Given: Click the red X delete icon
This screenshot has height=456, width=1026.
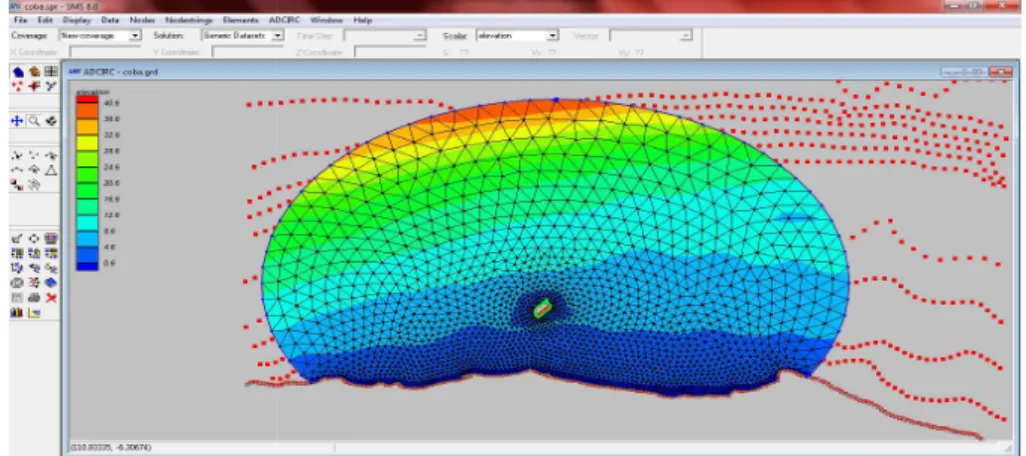Looking at the screenshot, I should pos(51,298).
